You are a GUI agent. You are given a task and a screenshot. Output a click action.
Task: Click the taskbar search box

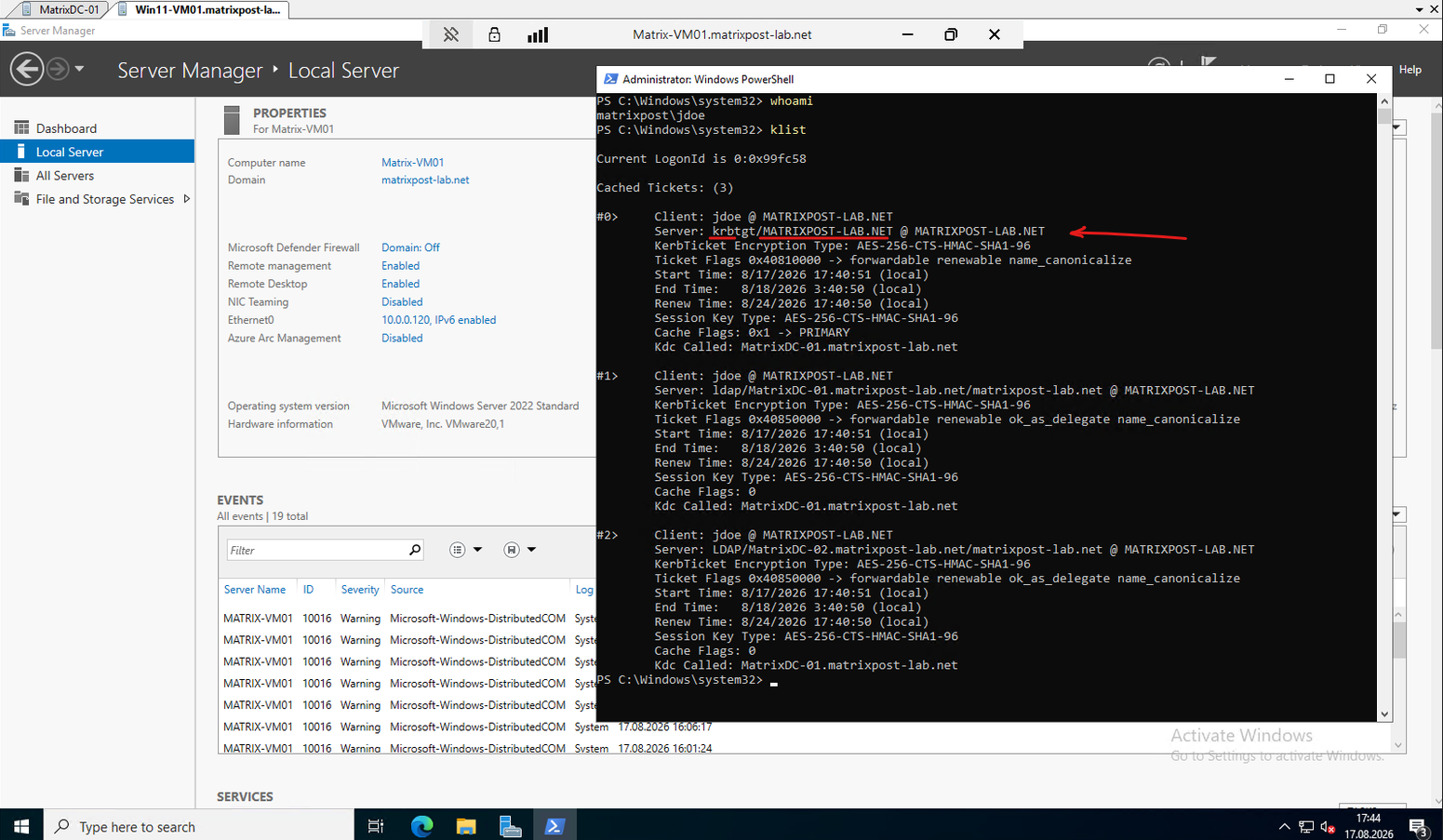tap(198, 826)
